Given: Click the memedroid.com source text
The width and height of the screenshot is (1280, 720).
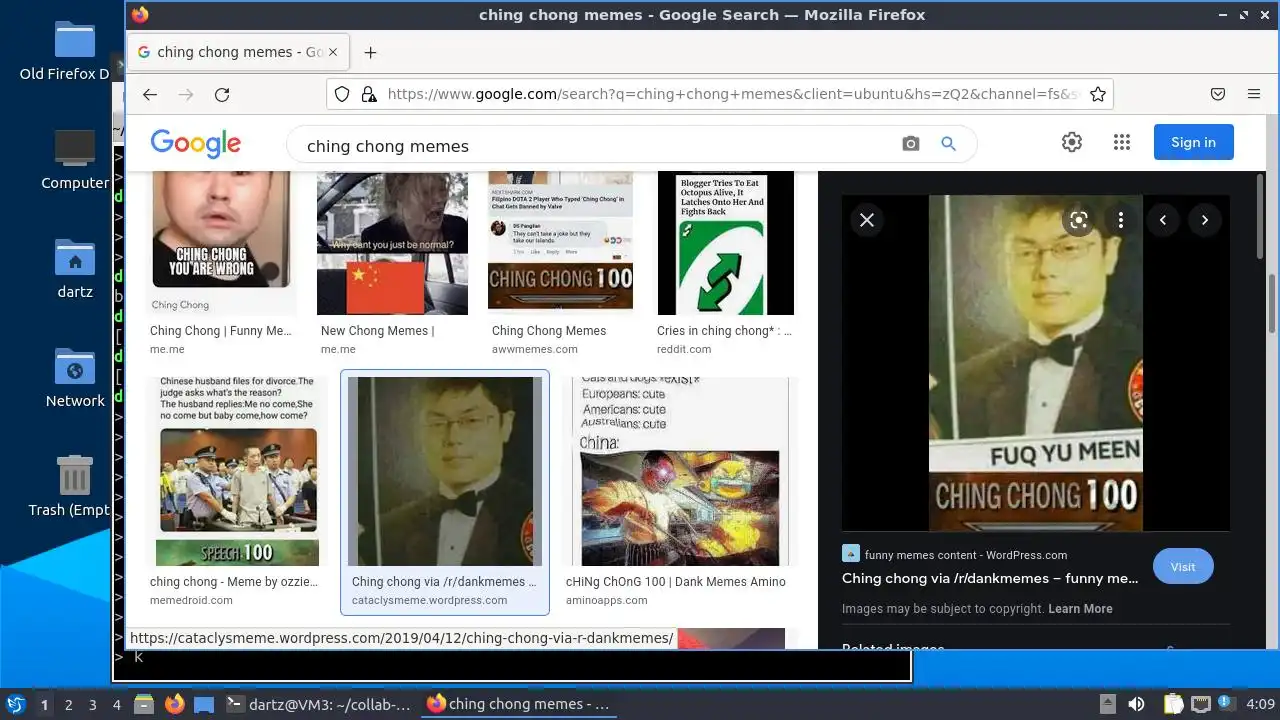Looking at the screenshot, I should click(x=191, y=600).
